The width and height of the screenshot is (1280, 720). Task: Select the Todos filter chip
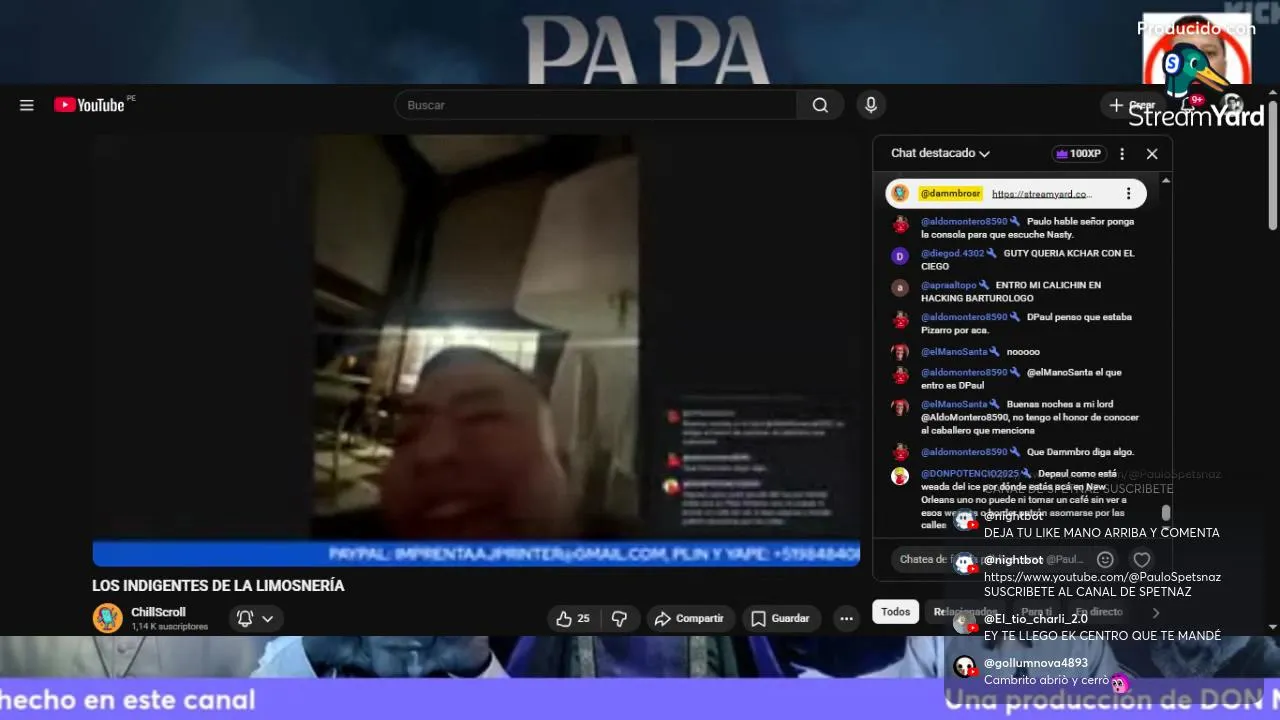click(895, 612)
